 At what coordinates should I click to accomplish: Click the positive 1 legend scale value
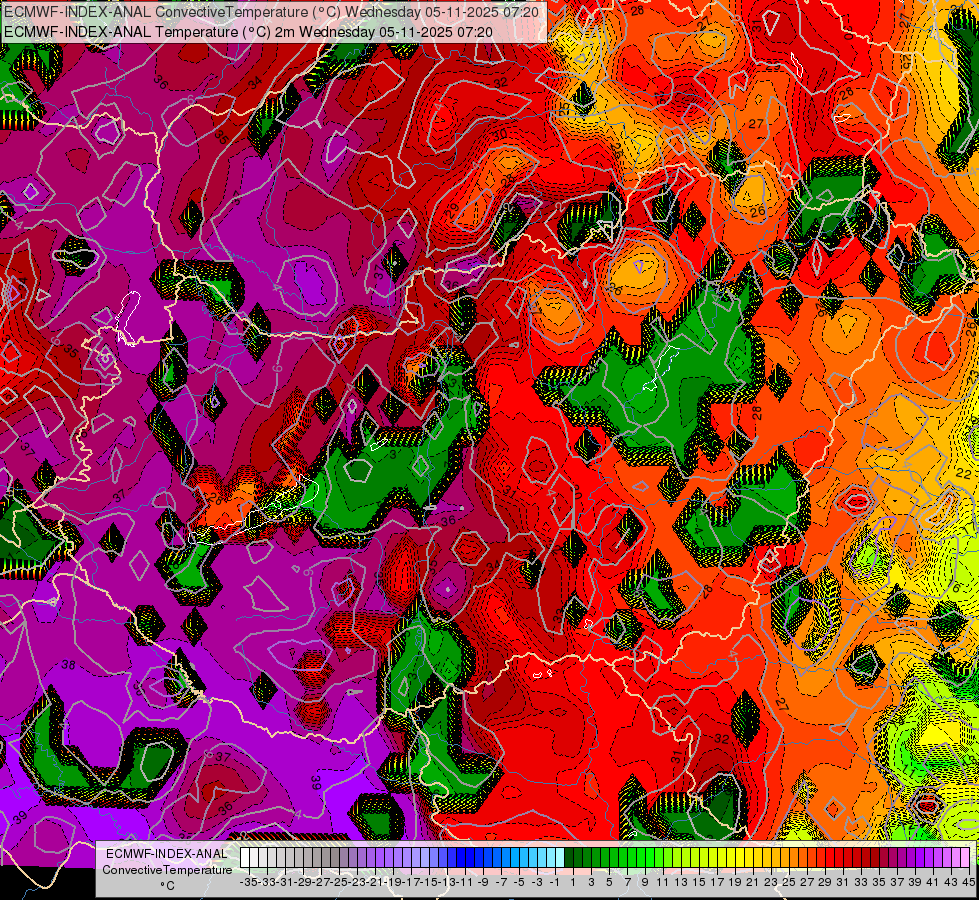[x=573, y=882]
